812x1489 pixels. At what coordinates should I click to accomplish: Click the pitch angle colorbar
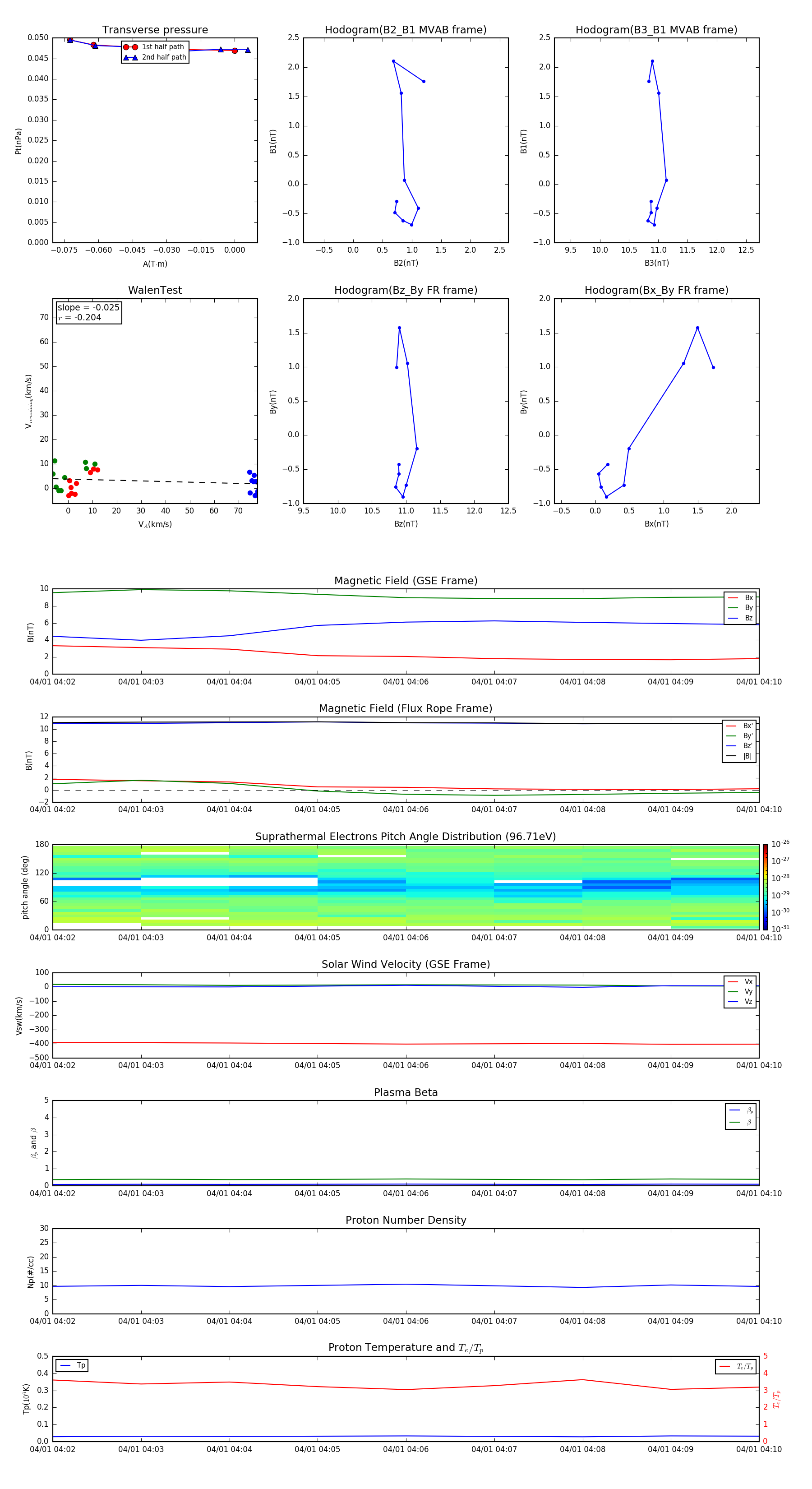765,887
